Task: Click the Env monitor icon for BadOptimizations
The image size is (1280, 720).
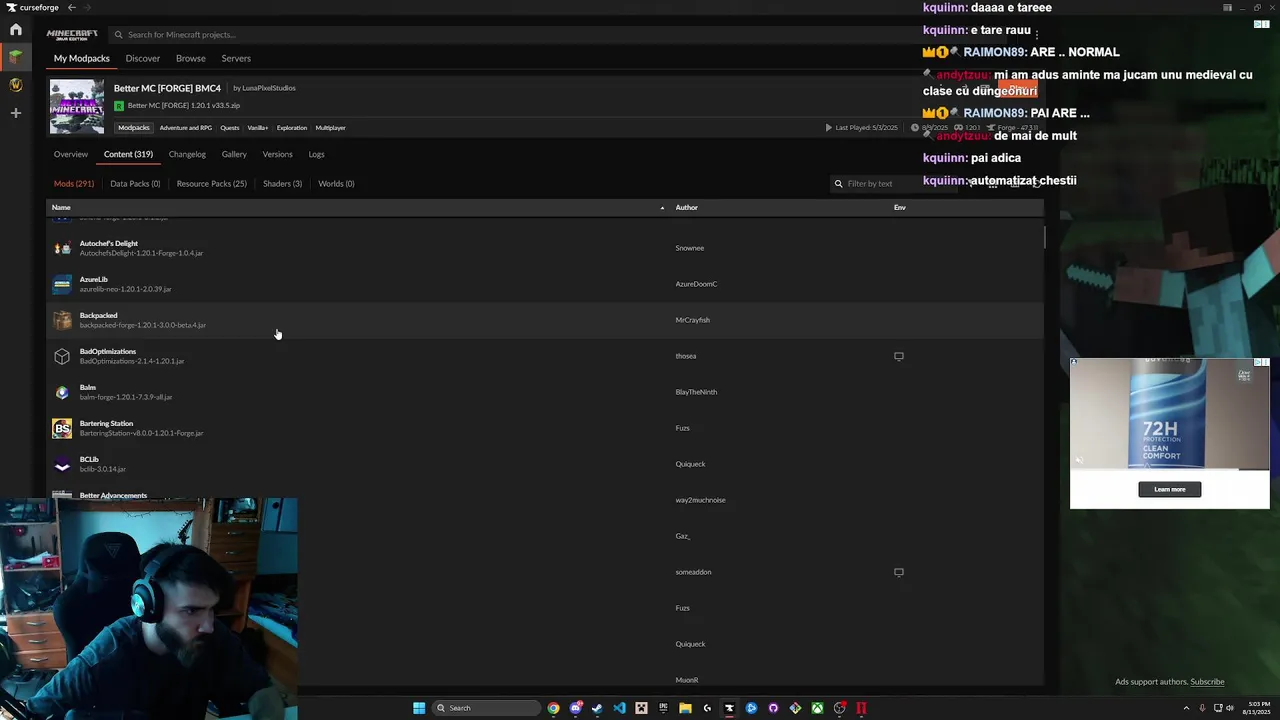Action: point(899,356)
